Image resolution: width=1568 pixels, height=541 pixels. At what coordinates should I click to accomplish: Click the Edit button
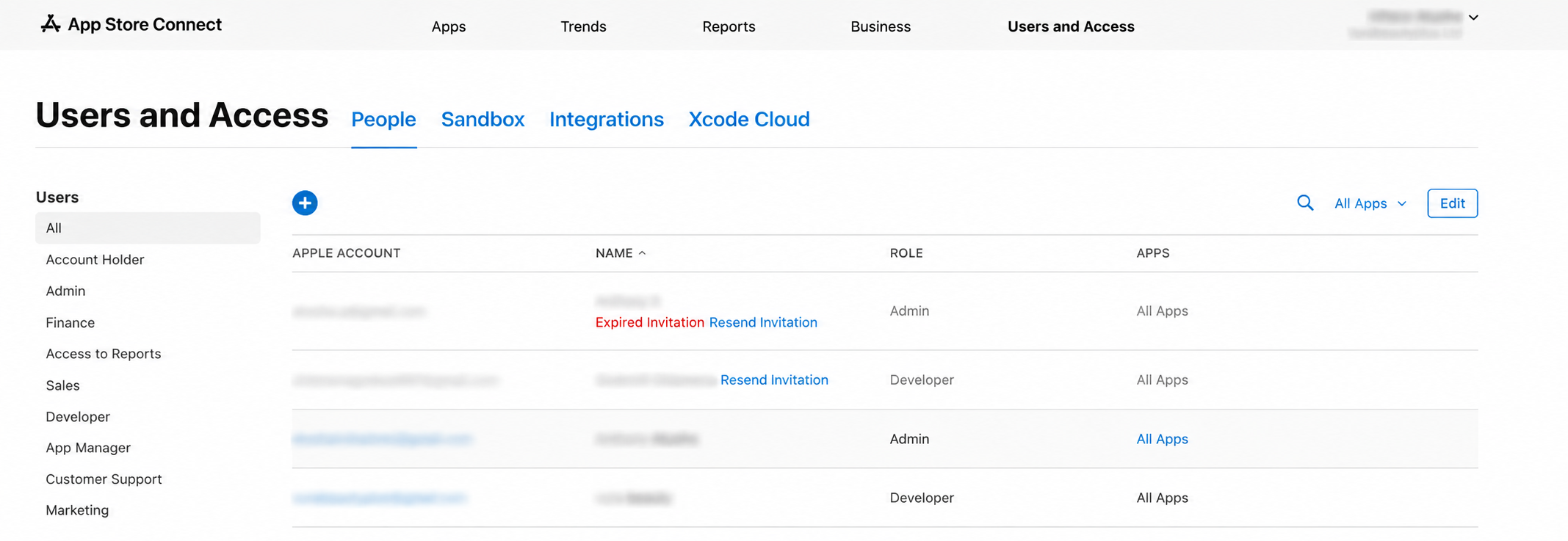tap(1452, 203)
